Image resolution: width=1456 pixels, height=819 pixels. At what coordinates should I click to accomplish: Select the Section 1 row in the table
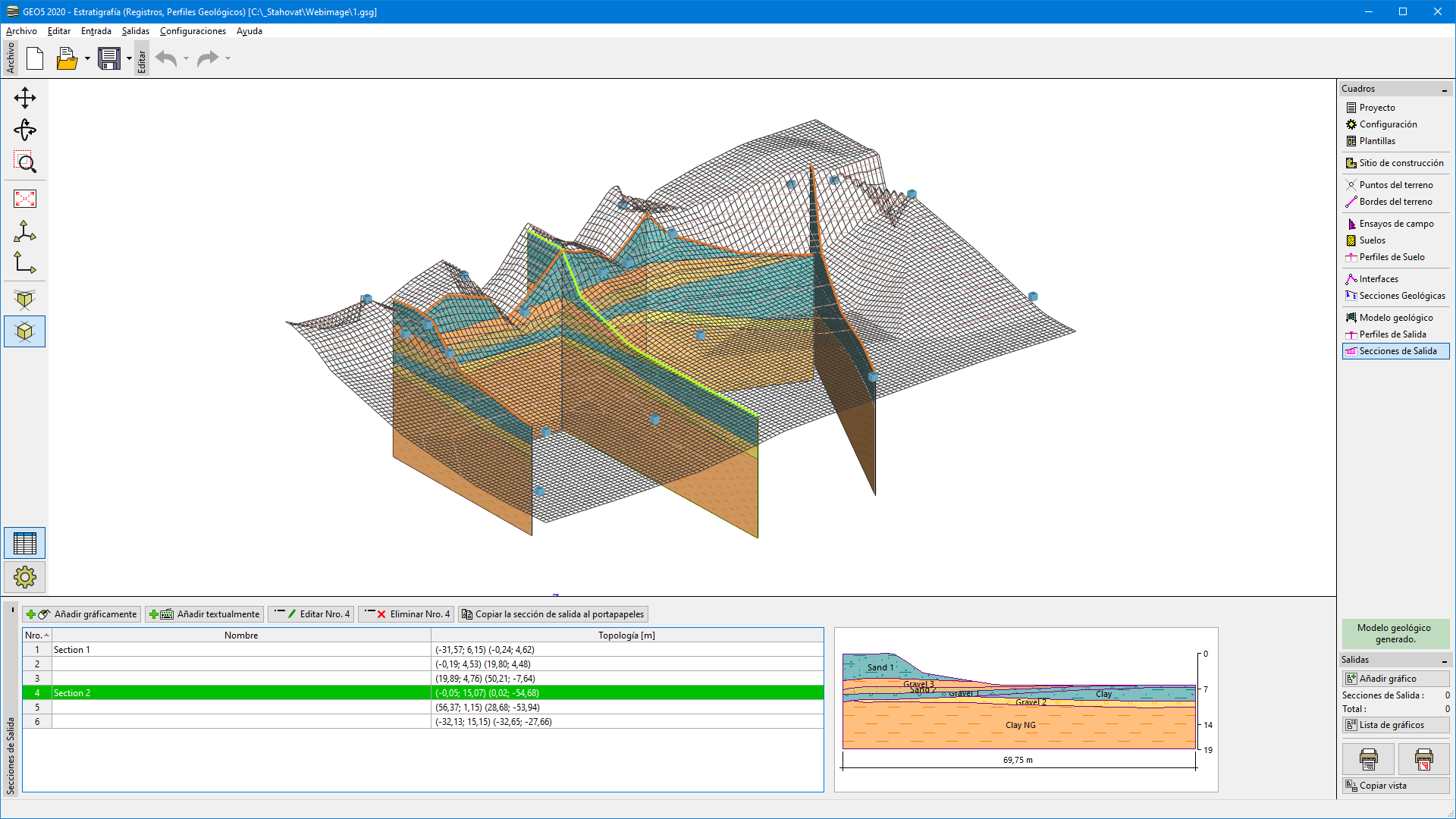click(x=72, y=649)
